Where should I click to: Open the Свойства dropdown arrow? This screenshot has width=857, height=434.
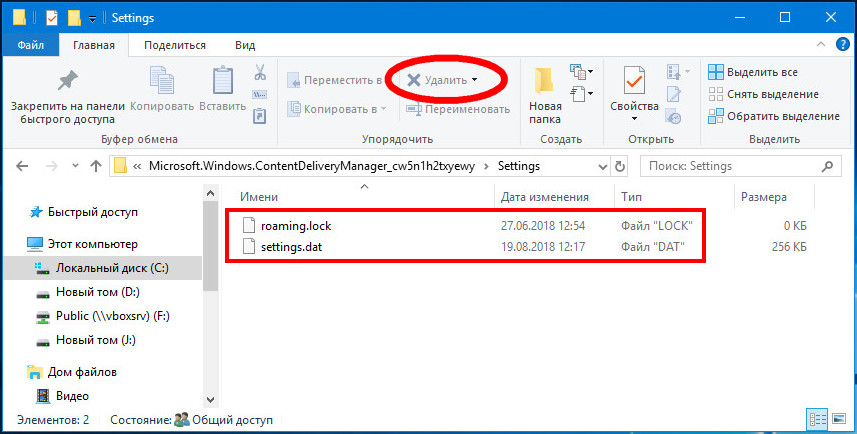point(634,119)
